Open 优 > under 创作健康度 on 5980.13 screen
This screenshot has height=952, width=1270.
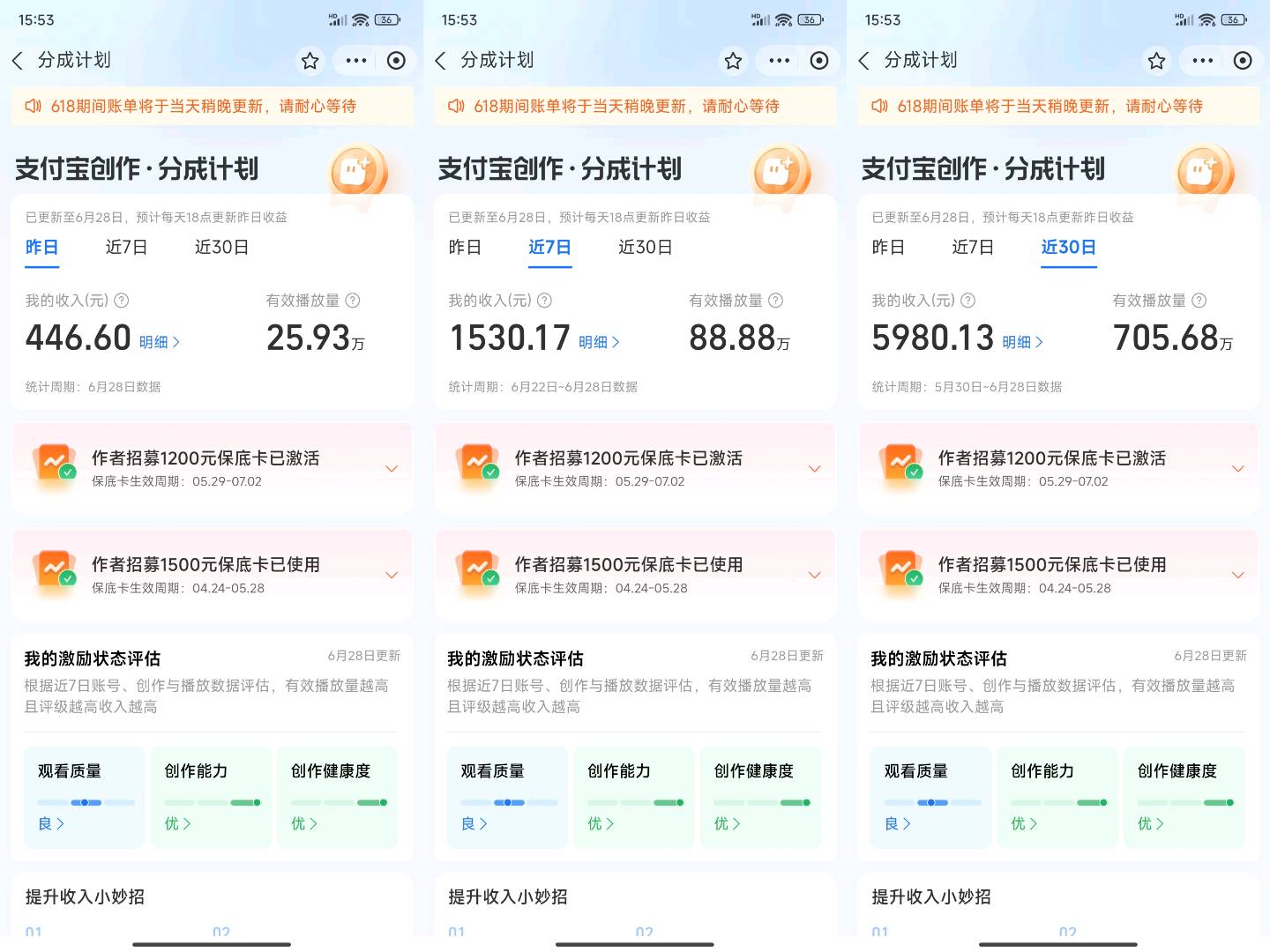coord(1150,823)
